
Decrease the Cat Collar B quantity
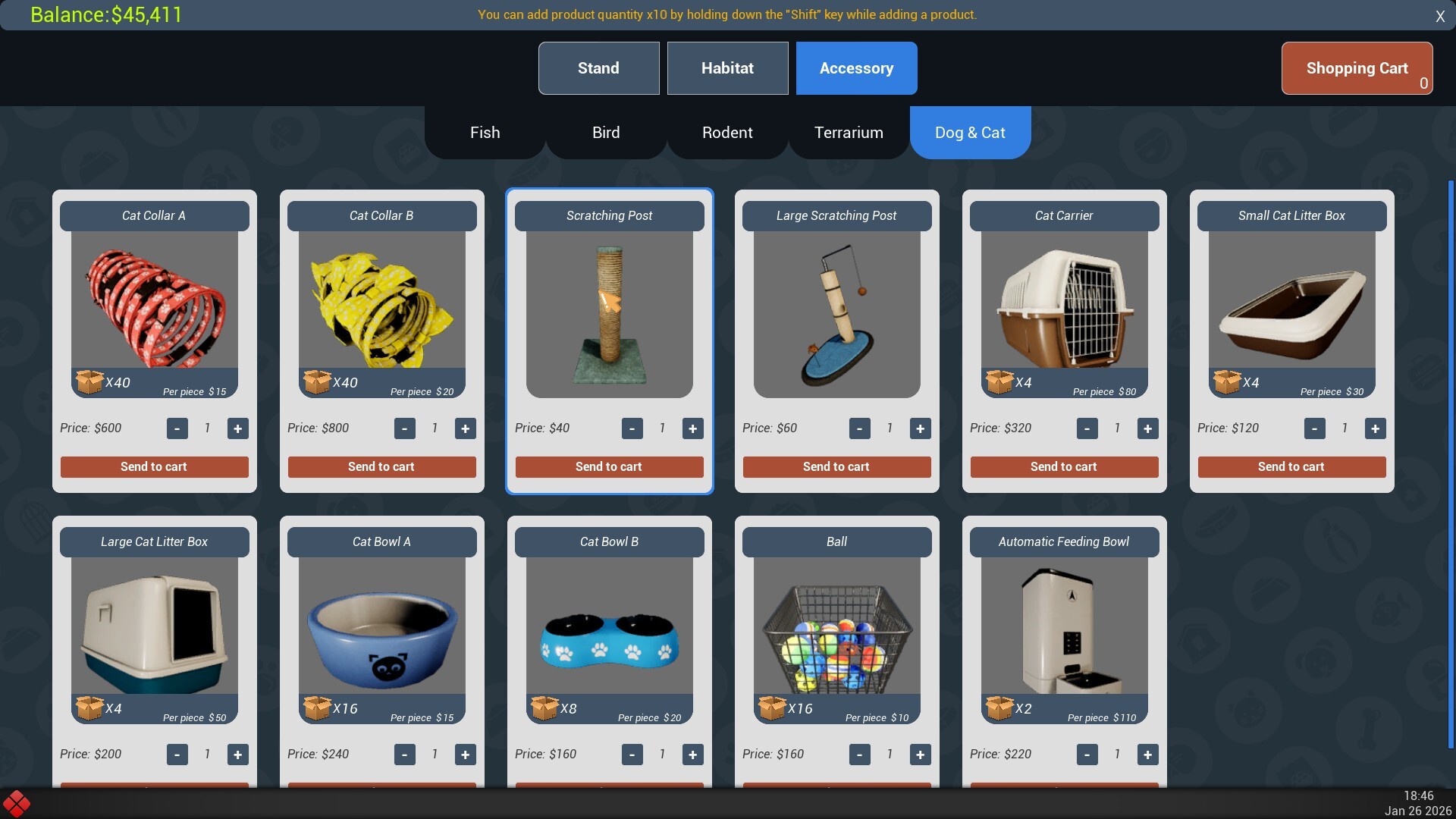pos(405,428)
